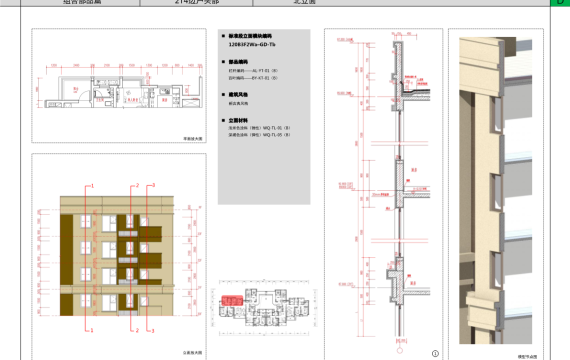The height and width of the screenshot is (360, 570).
Task: Click the module code 120B3F2Wa-GD-Tb text
Action: point(252,44)
